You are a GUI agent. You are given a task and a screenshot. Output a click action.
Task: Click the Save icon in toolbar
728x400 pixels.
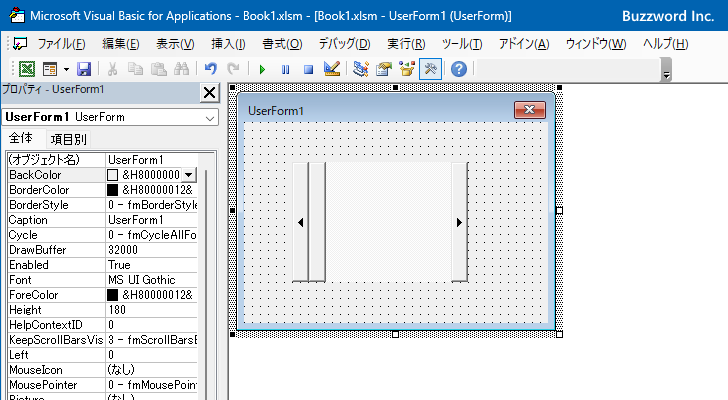[x=84, y=69]
